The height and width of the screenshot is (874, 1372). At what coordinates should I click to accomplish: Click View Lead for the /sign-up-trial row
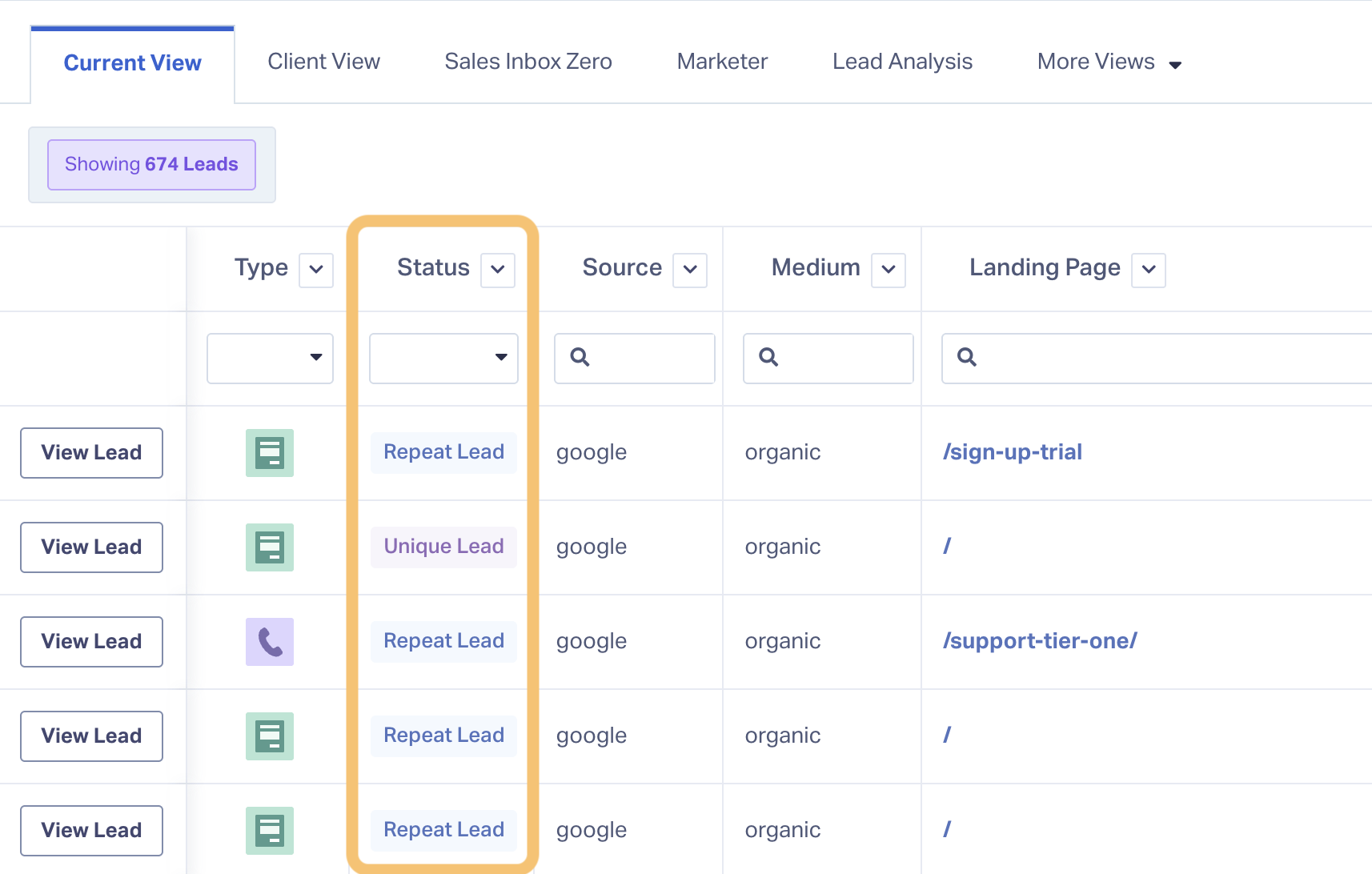click(x=91, y=453)
